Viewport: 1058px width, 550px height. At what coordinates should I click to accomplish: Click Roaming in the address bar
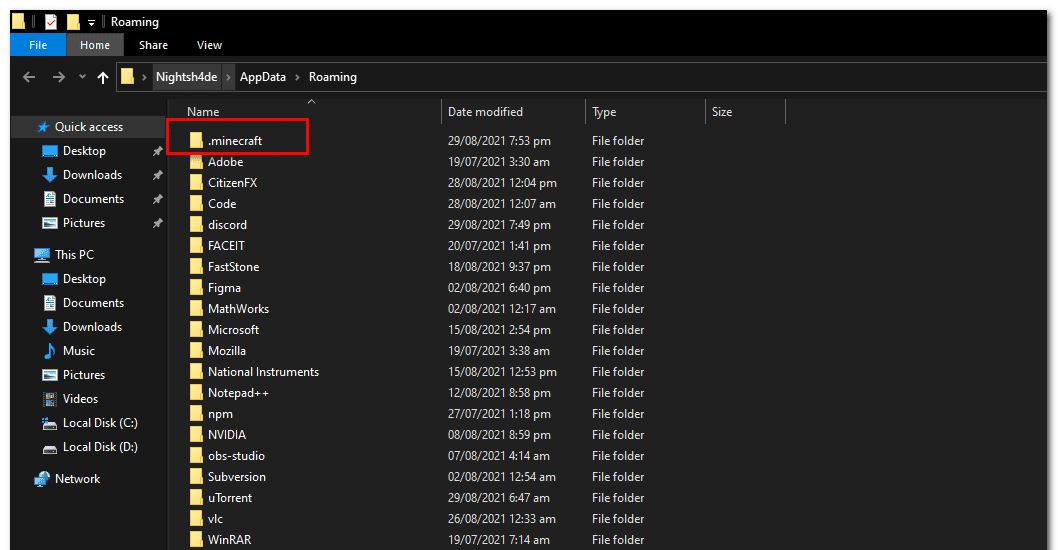(333, 77)
